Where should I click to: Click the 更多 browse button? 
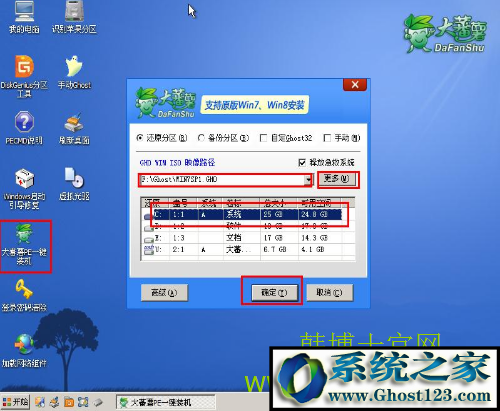(x=337, y=179)
